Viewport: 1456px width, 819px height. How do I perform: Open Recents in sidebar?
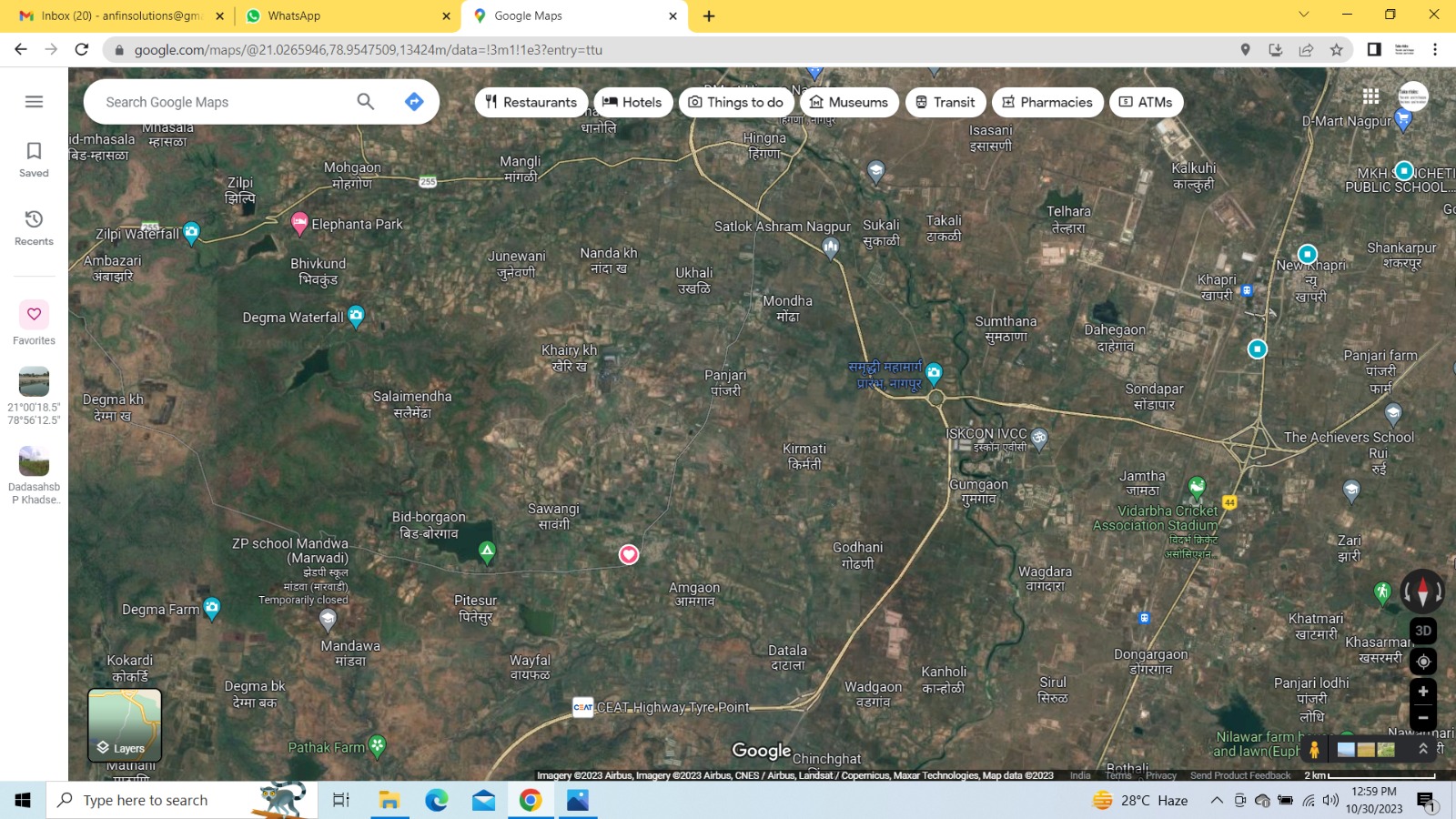(x=34, y=227)
